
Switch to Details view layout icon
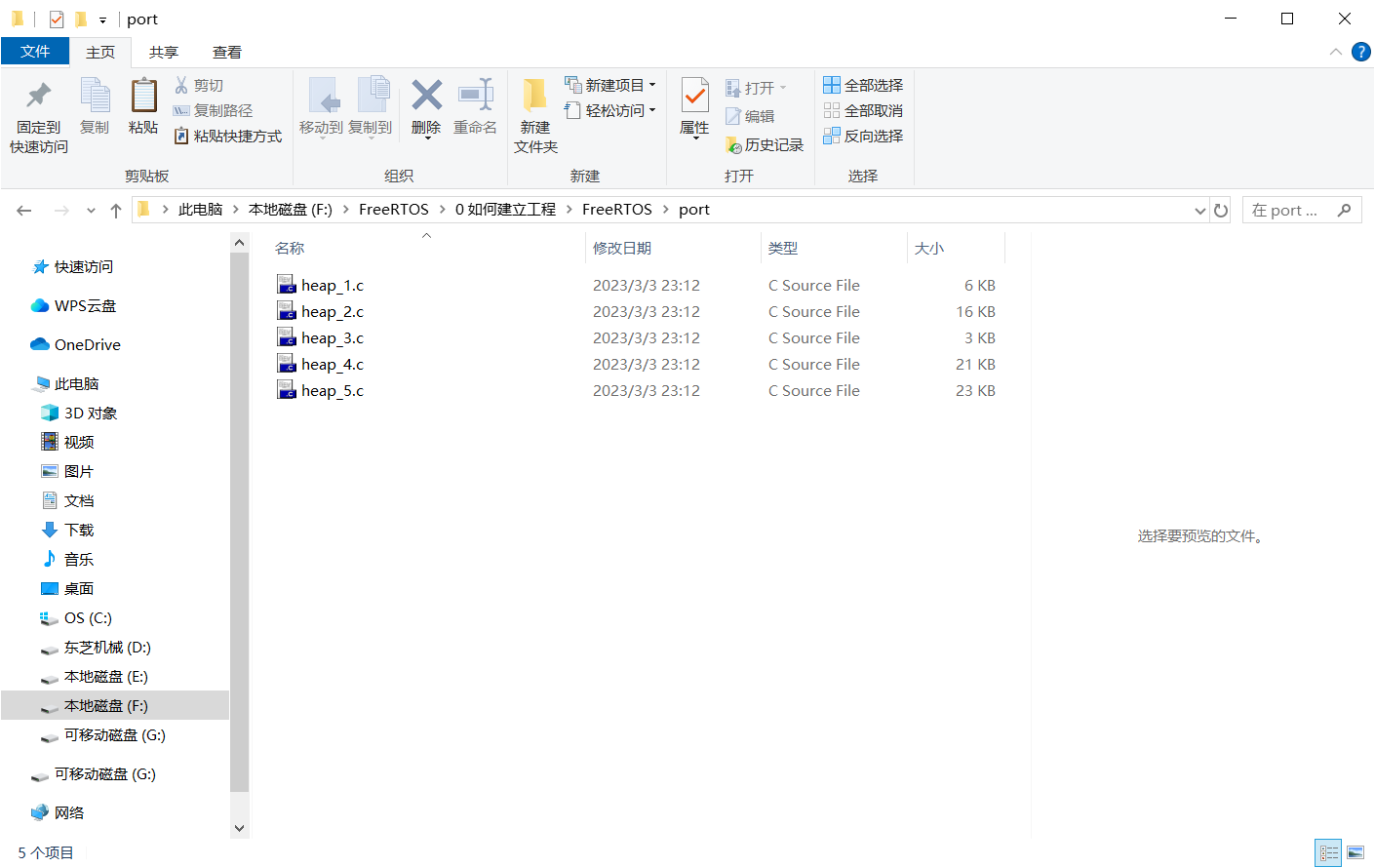[1328, 853]
